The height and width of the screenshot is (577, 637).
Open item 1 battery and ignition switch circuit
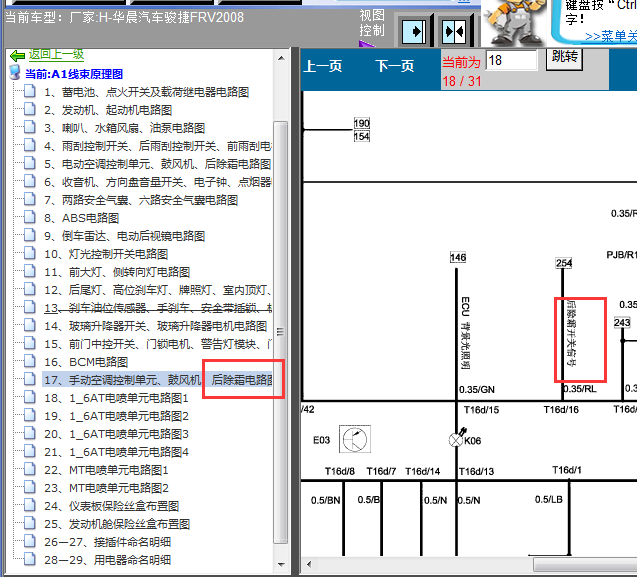(146, 92)
